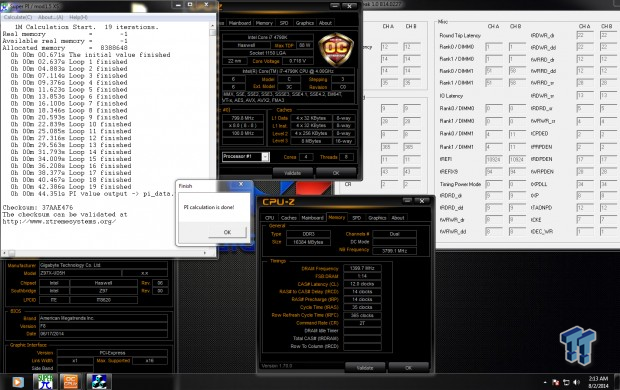Open the About tab in the front CPU-Z window
The height and width of the screenshot is (390, 620).
[x=398, y=218]
